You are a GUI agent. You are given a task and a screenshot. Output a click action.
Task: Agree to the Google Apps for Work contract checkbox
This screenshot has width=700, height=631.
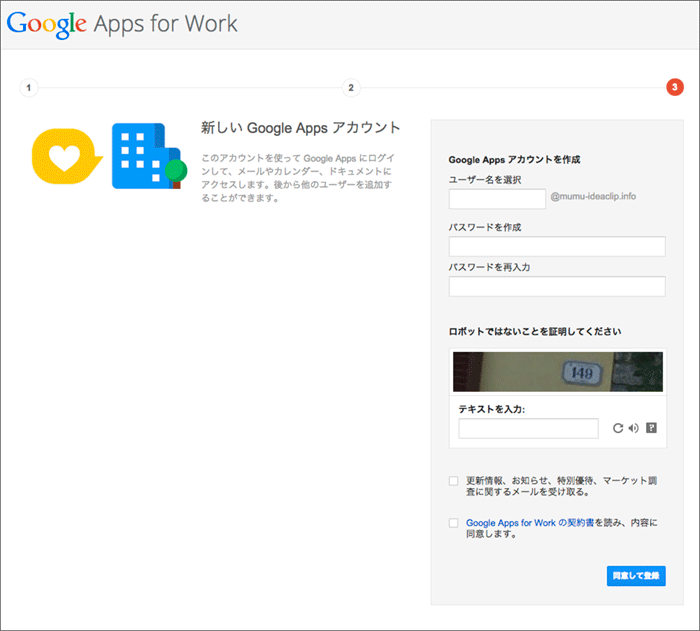[x=454, y=523]
